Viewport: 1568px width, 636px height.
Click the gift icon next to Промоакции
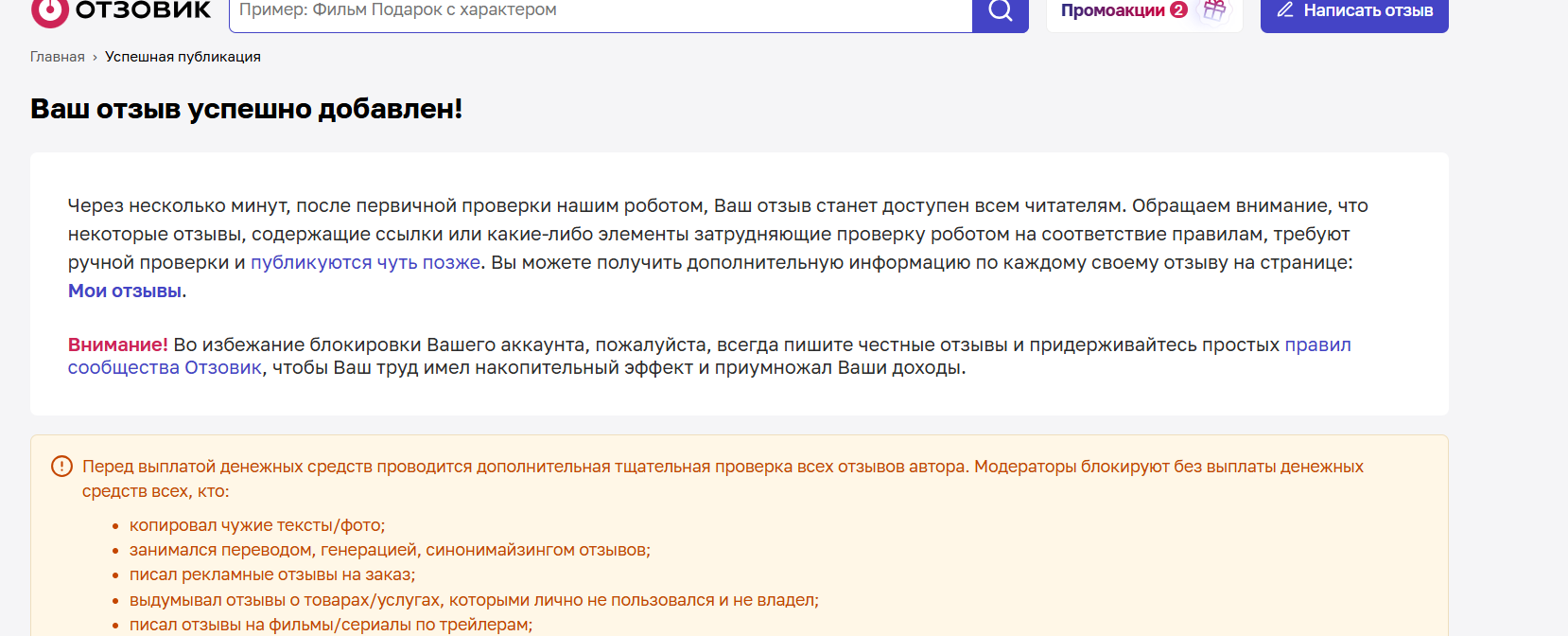(1214, 10)
